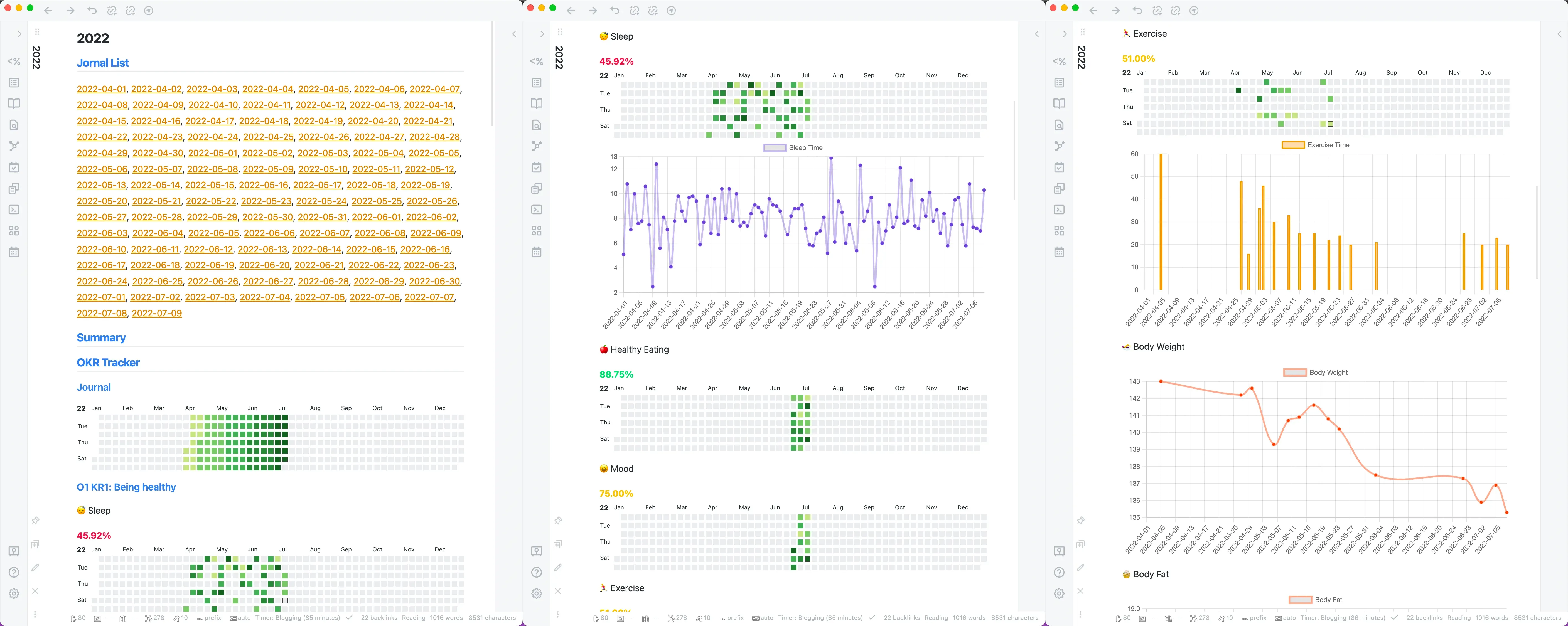Open vault switcher icon in right window
1568x626 pixels.
pyautogui.click(x=1059, y=551)
